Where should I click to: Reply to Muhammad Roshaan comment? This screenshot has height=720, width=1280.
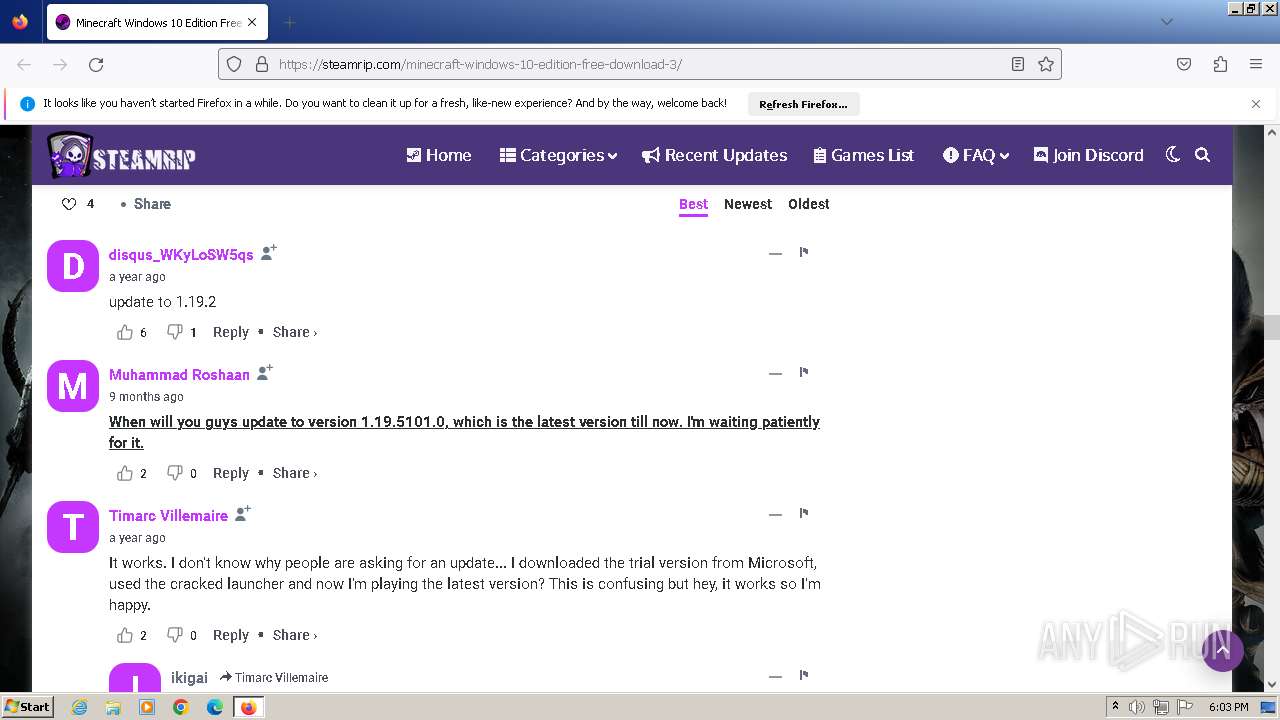231,473
